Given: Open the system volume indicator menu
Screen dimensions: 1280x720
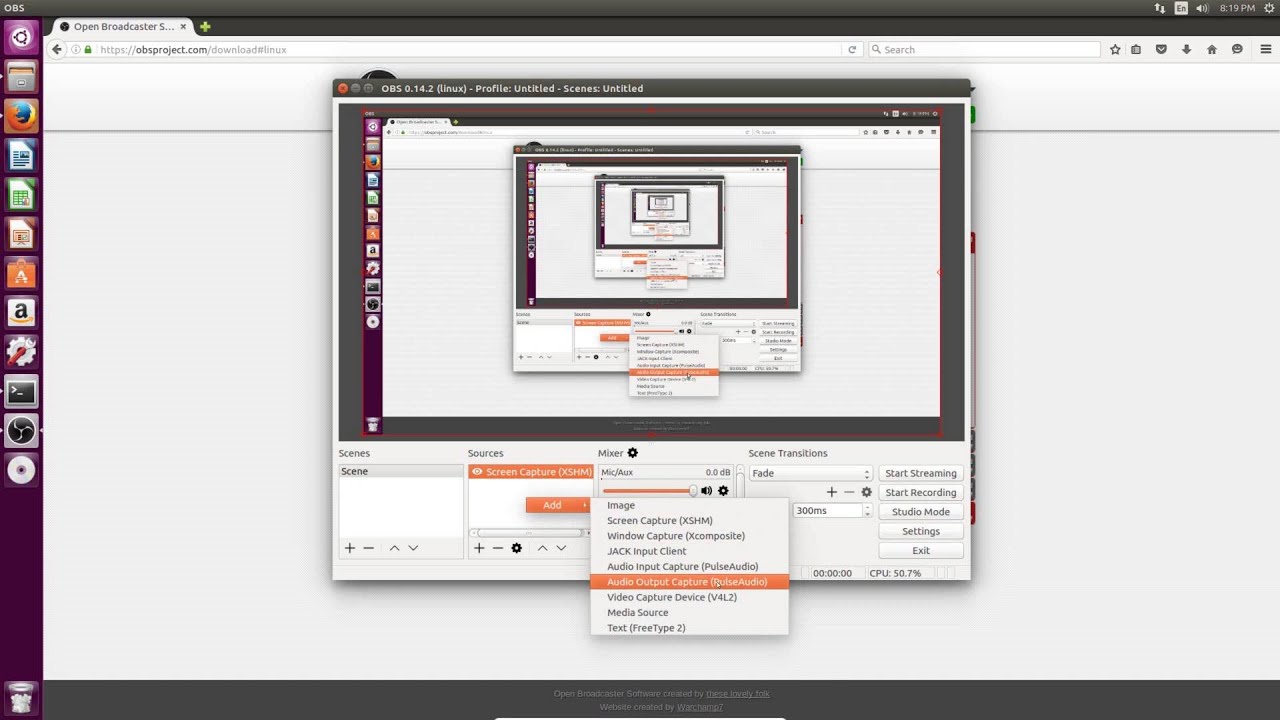Looking at the screenshot, I should pyautogui.click(x=1202, y=8).
